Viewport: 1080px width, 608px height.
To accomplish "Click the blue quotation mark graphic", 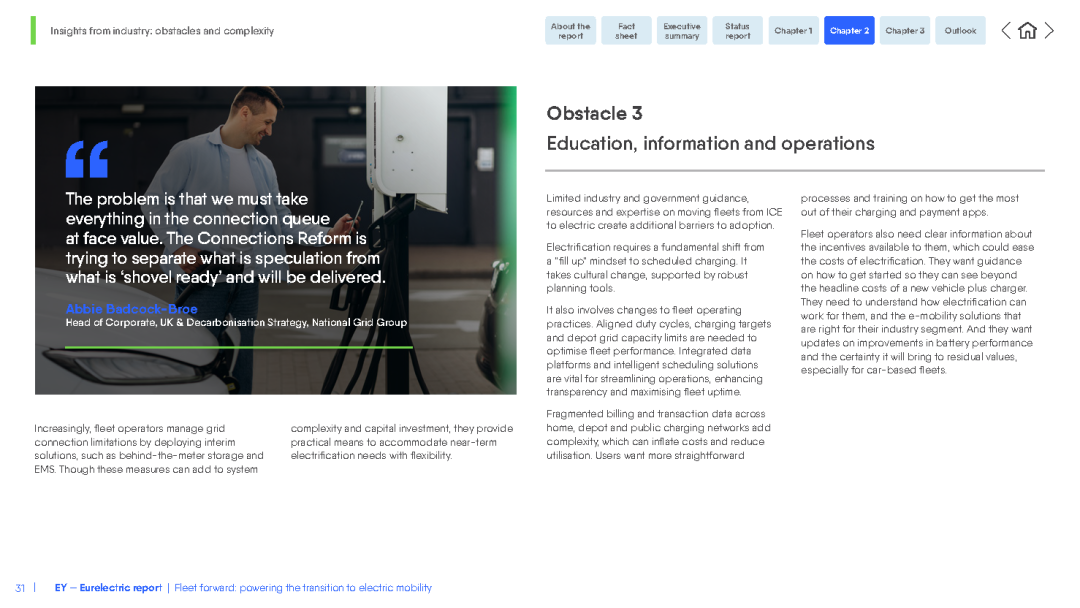I will coord(87,159).
